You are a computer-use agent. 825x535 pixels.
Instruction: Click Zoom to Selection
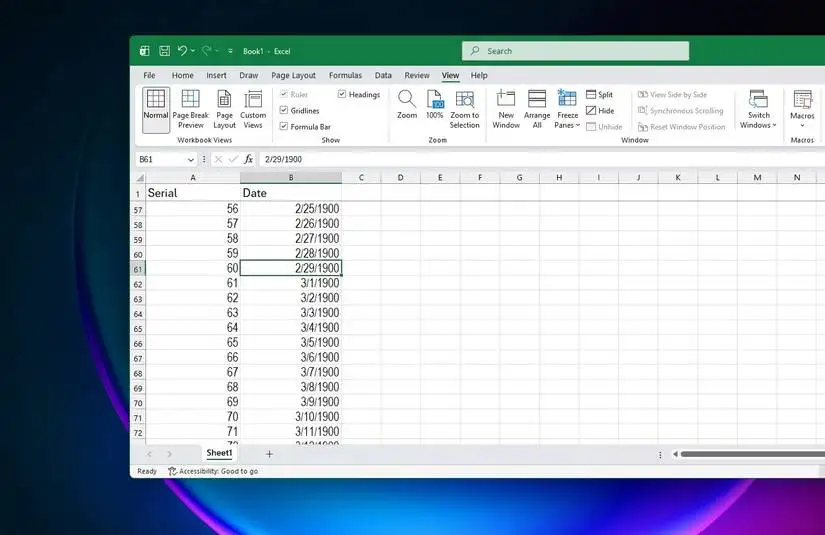465,109
